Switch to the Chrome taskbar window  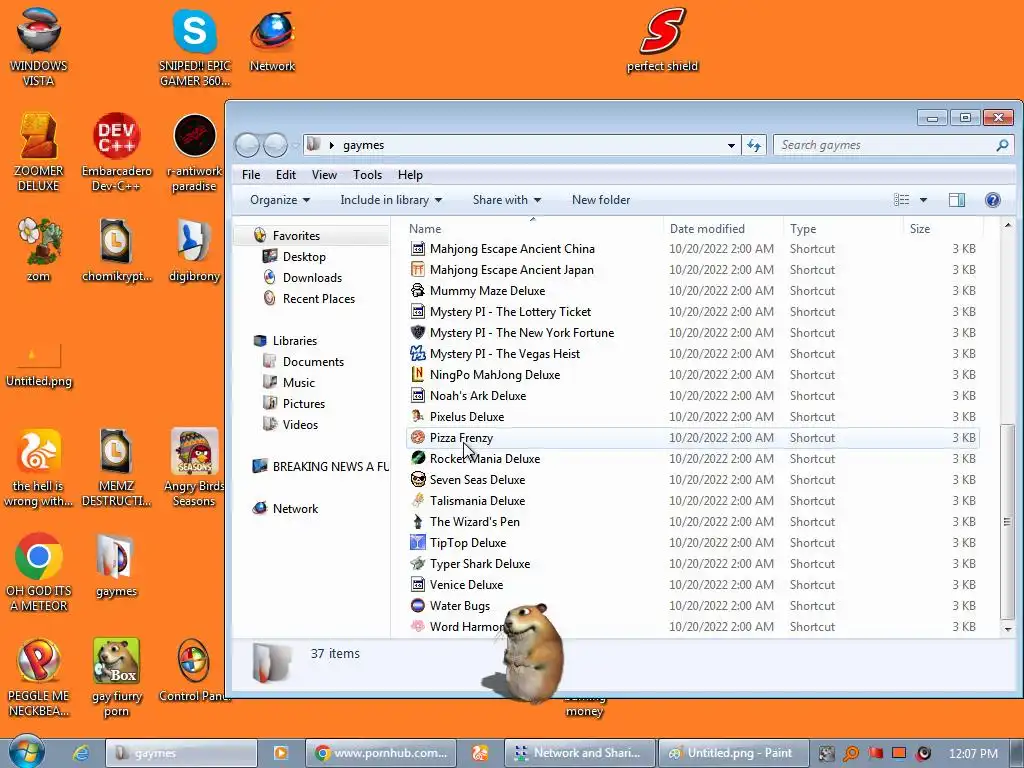coord(381,753)
